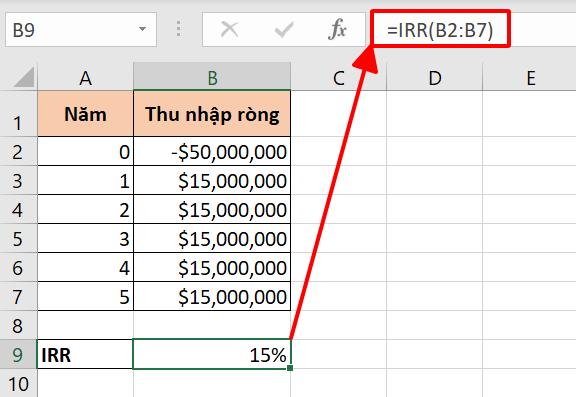
Task: Click the $15,000,000 cell in row 6
Action: point(212,267)
